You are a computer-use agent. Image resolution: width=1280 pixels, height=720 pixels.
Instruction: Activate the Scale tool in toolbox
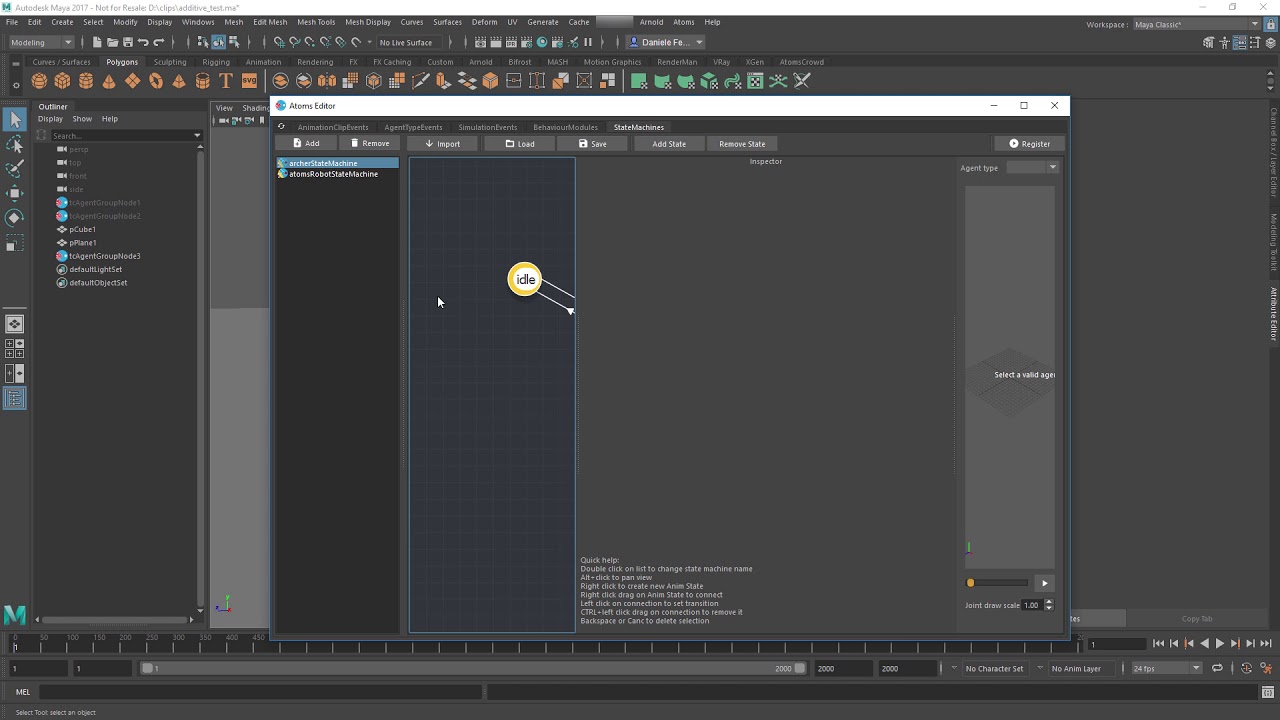[14, 243]
